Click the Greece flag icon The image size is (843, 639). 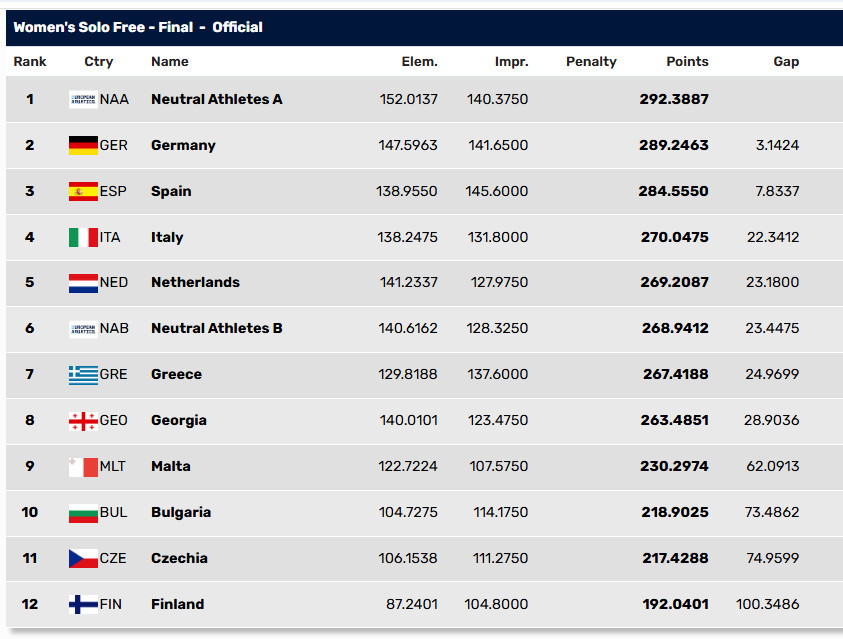click(83, 375)
